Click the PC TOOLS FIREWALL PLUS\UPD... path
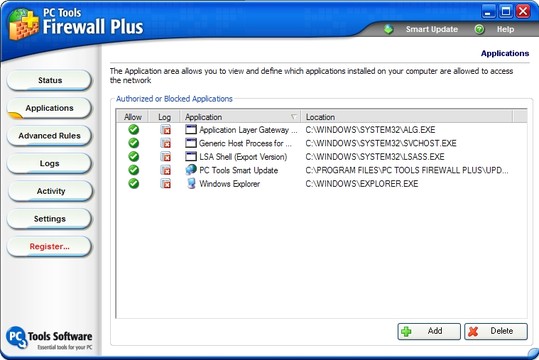The height and width of the screenshot is (360, 539). point(407,170)
